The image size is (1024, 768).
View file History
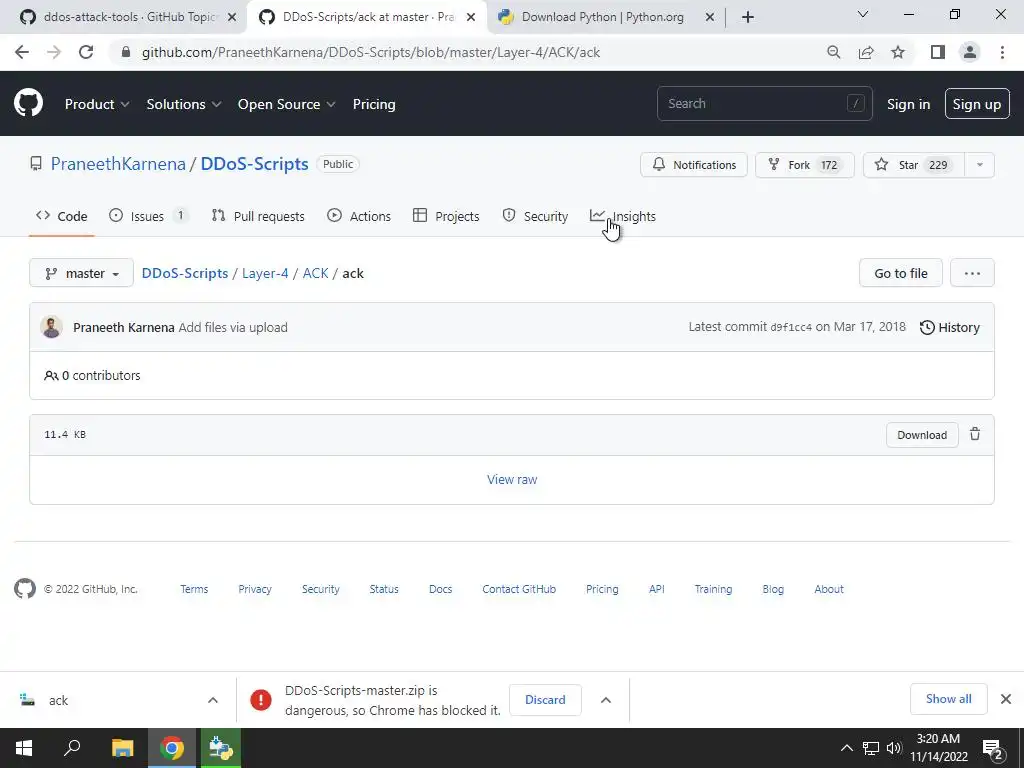(x=950, y=327)
